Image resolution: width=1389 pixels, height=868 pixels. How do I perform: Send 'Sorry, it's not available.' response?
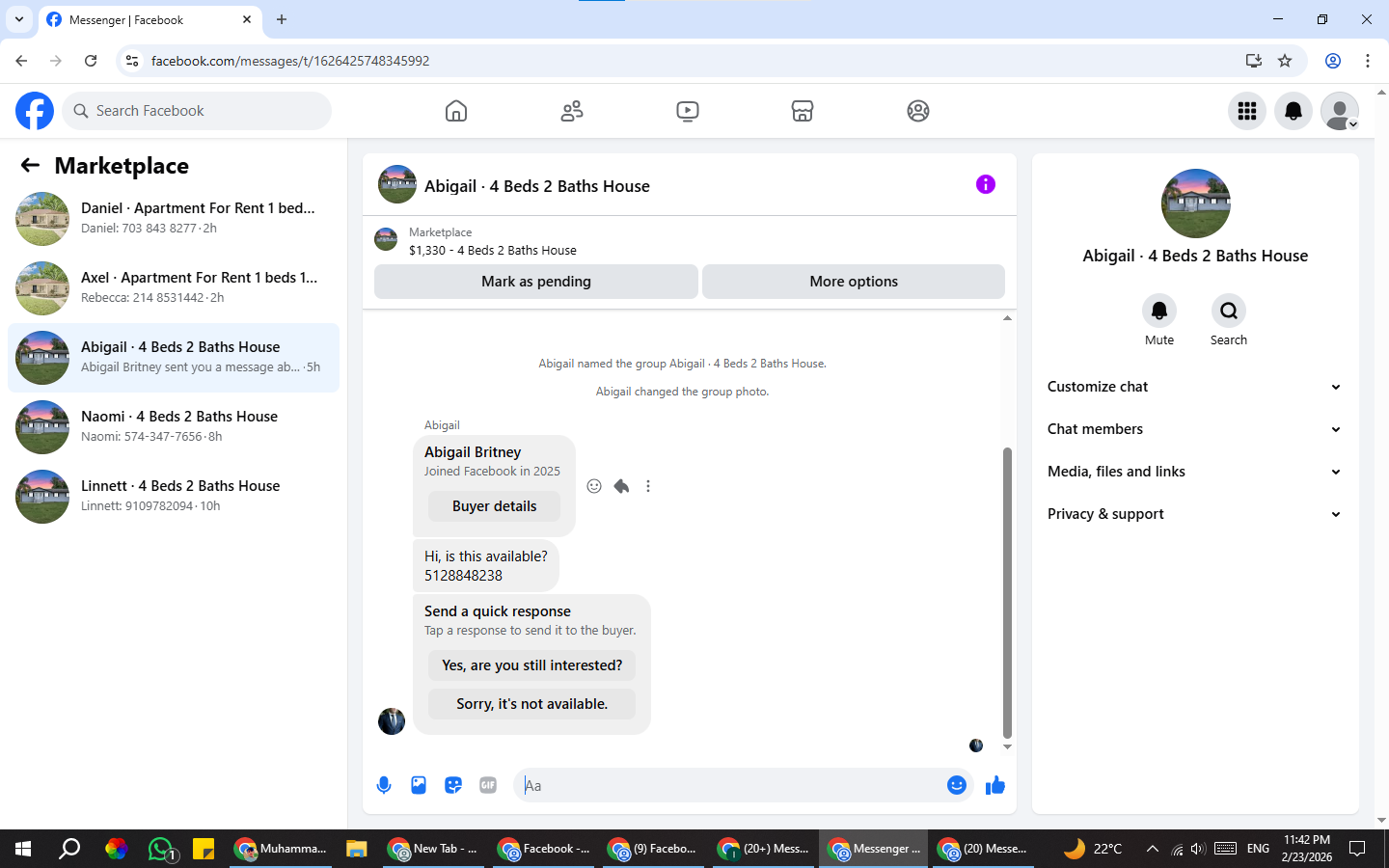tap(531, 704)
